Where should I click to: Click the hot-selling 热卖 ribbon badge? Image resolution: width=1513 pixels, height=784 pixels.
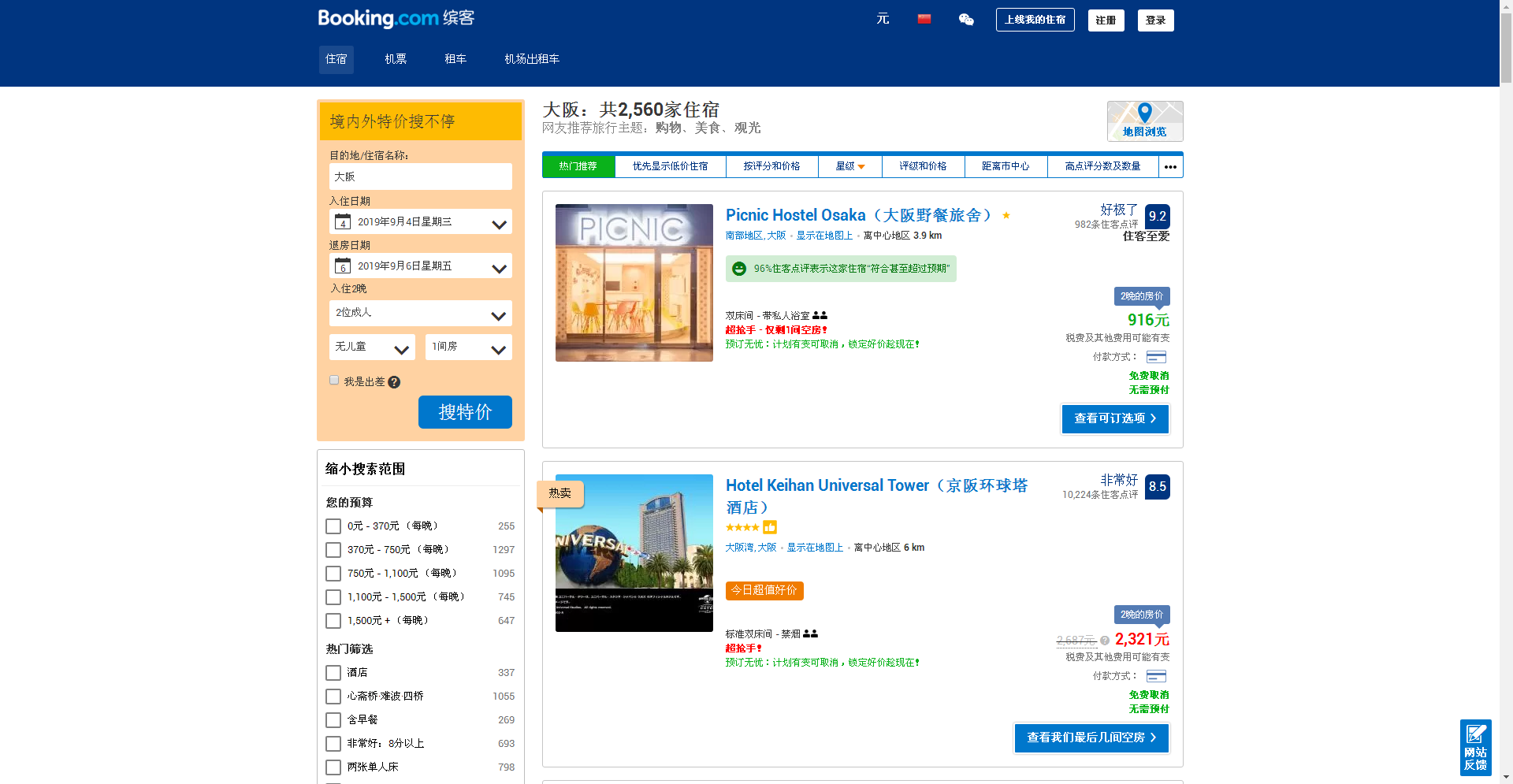pyautogui.click(x=560, y=493)
